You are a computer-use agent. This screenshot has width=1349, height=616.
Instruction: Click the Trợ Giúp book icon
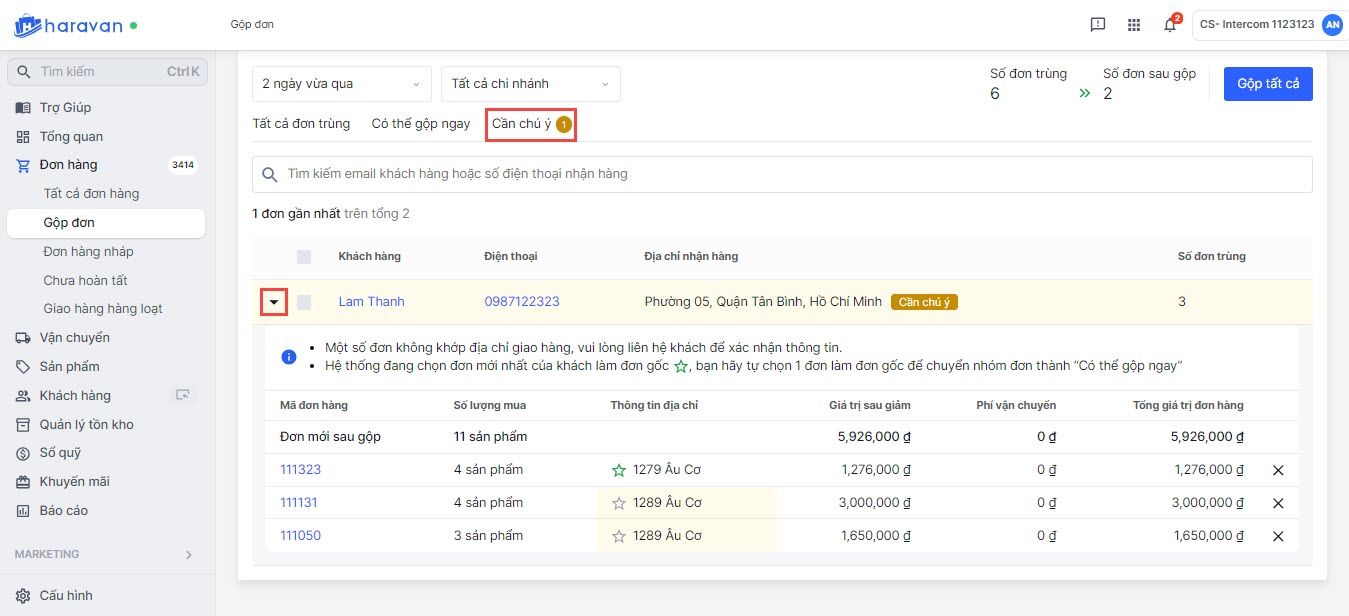[23, 108]
